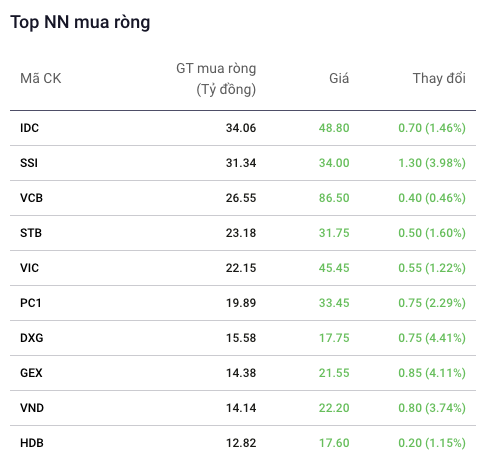Open the SSI stock ticker
The height and width of the screenshot is (461, 477).
(x=29, y=163)
